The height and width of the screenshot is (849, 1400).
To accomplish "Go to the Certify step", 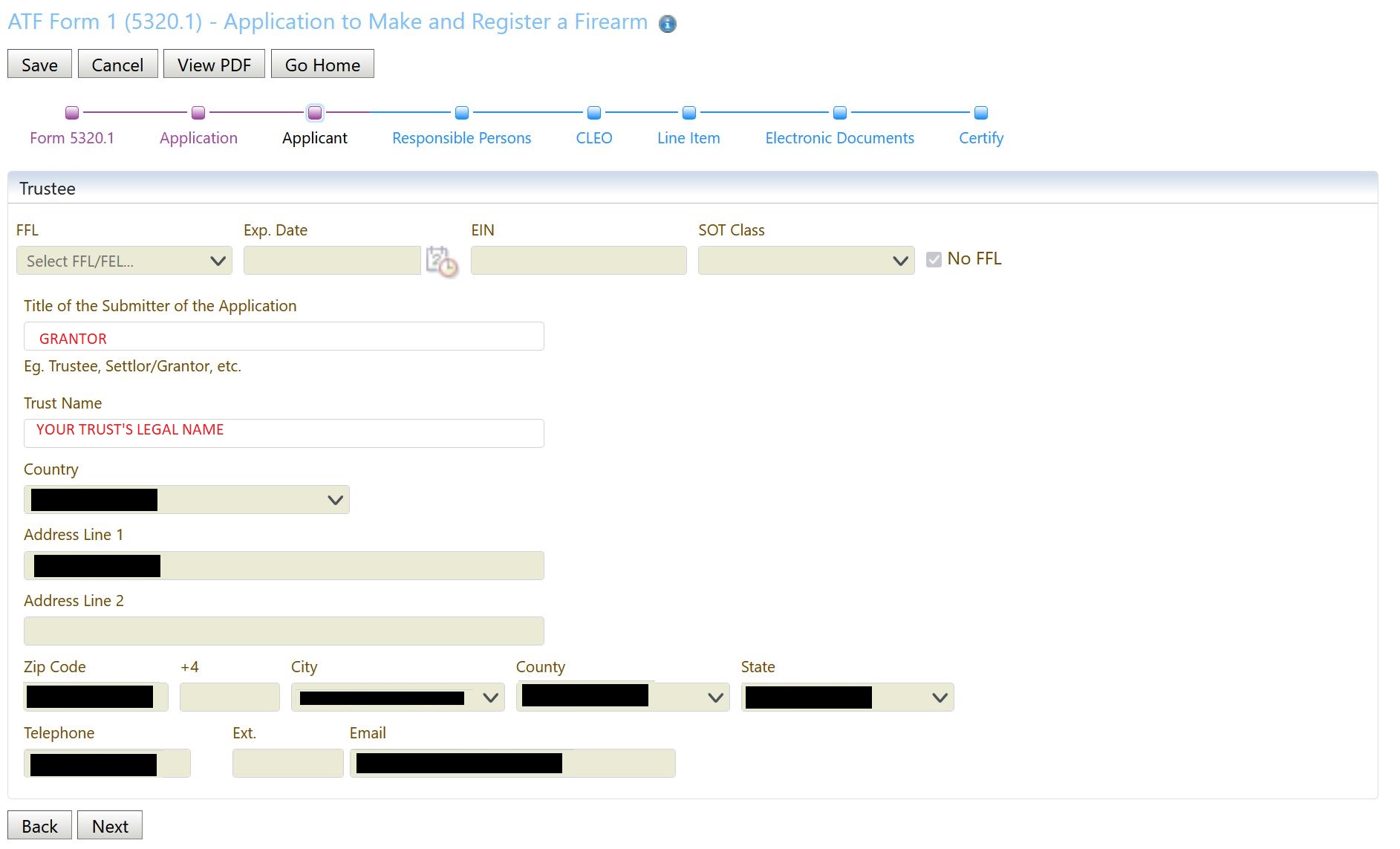I will [x=981, y=138].
